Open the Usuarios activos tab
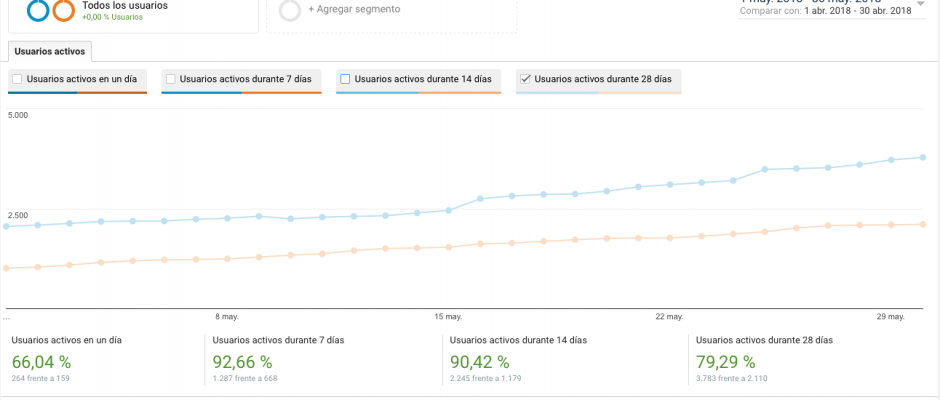Image resolution: width=940 pixels, height=400 pixels. [50, 52]
